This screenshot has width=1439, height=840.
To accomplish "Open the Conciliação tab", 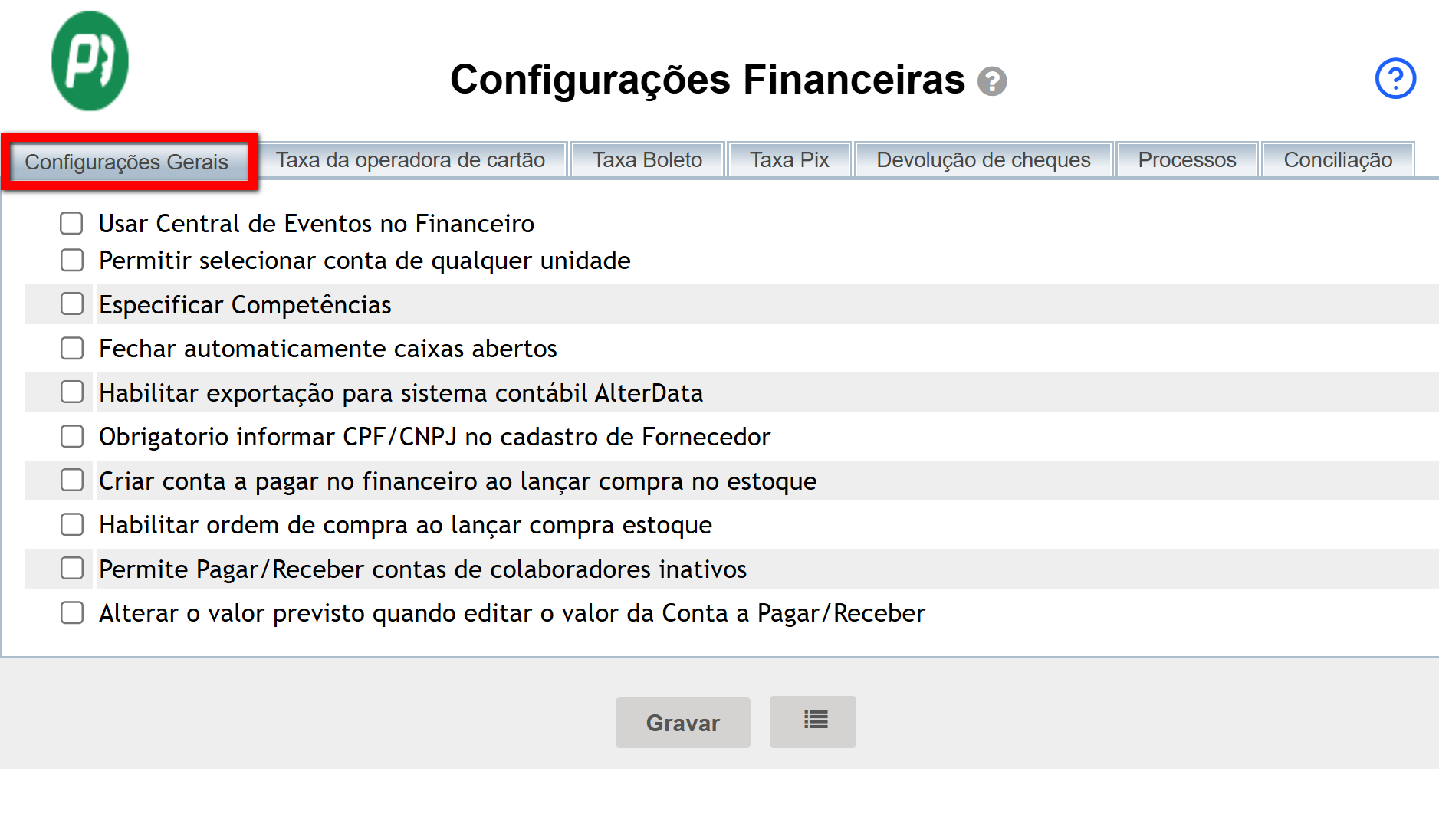I will 1337,160.
